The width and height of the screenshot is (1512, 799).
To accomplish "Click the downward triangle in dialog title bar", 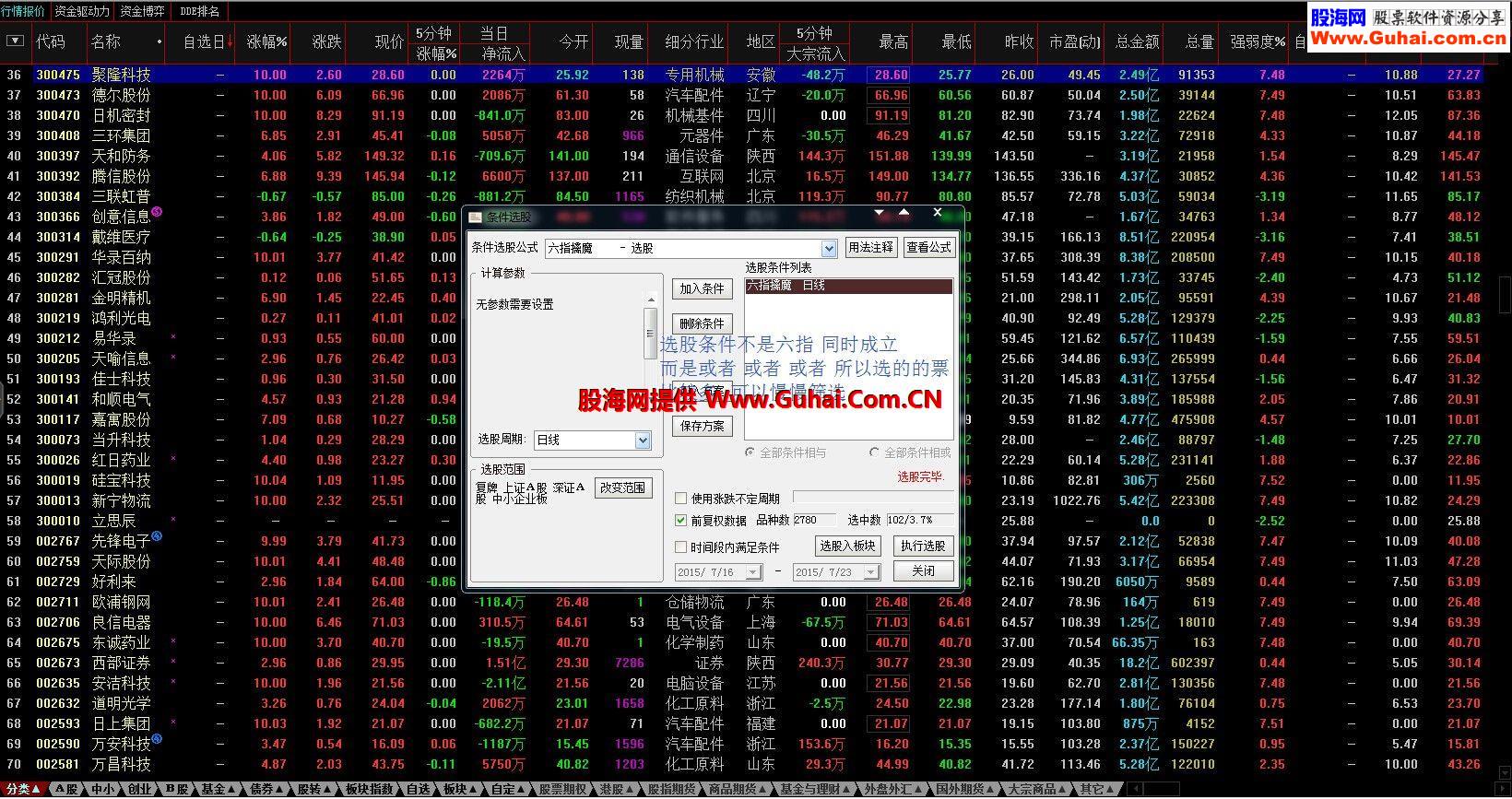I will (880, 212).
